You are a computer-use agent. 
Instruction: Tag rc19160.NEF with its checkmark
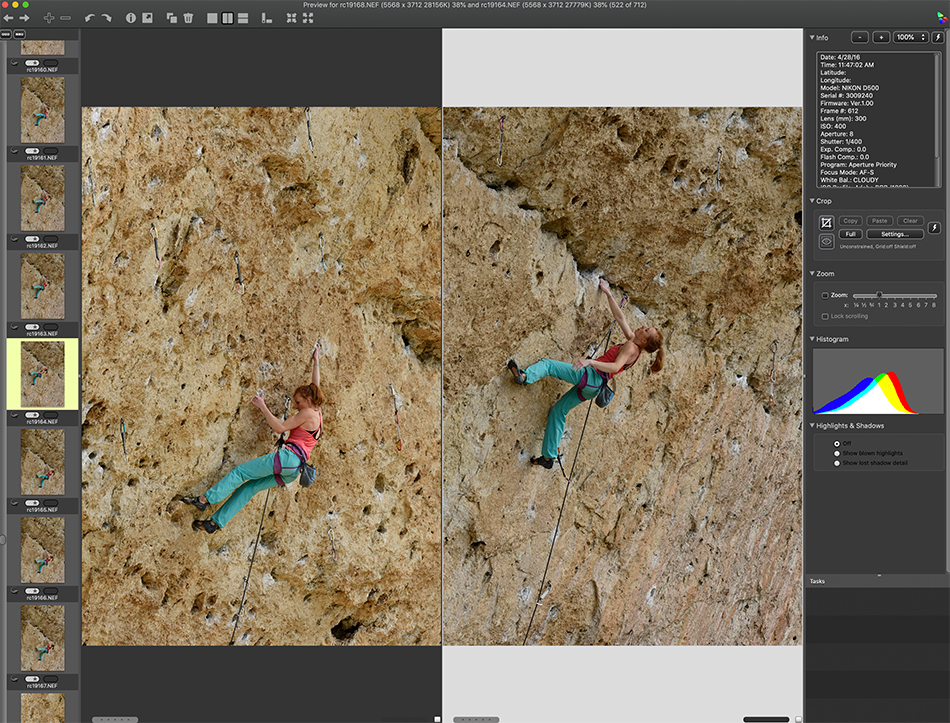[x=15, y=63]
